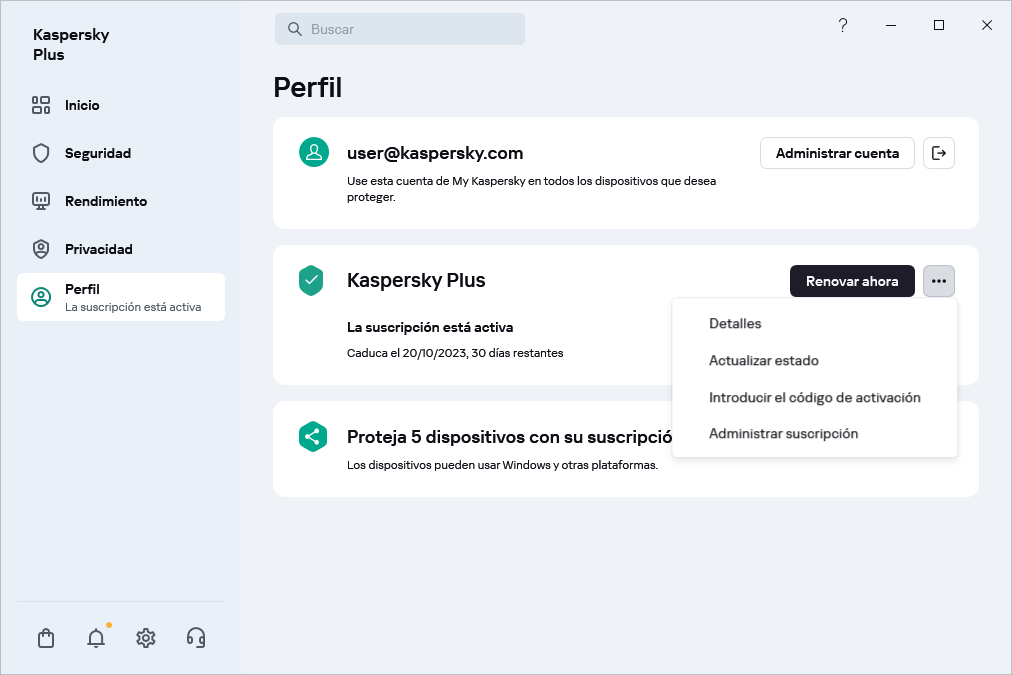The image size is (1012, 675).
Task: Open notifications bell icon
Action: tap(96, 638)
